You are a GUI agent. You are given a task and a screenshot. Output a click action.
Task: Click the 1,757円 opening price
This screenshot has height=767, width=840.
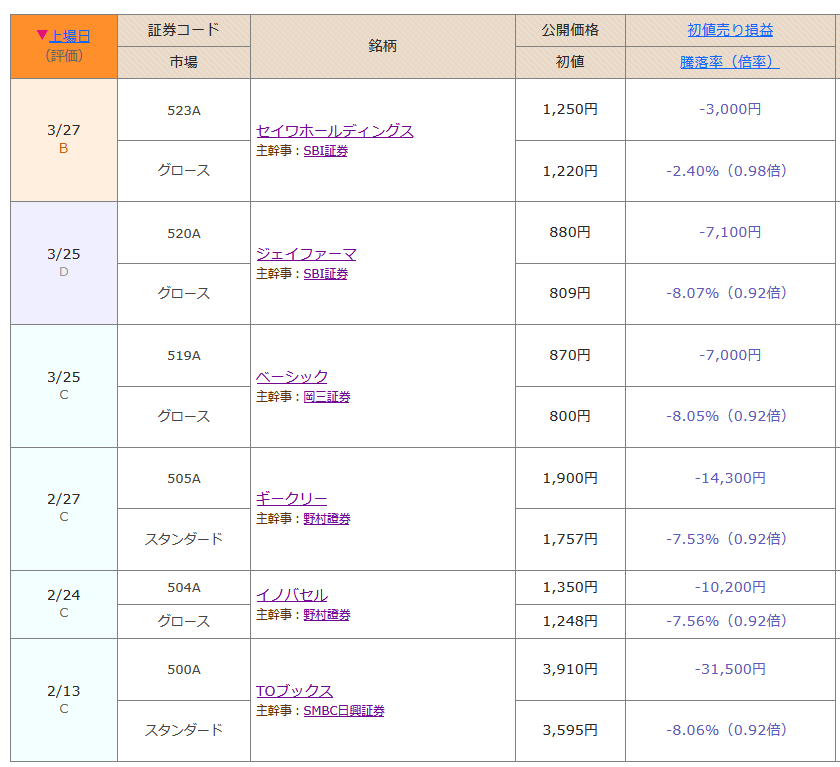coord(570,539)
